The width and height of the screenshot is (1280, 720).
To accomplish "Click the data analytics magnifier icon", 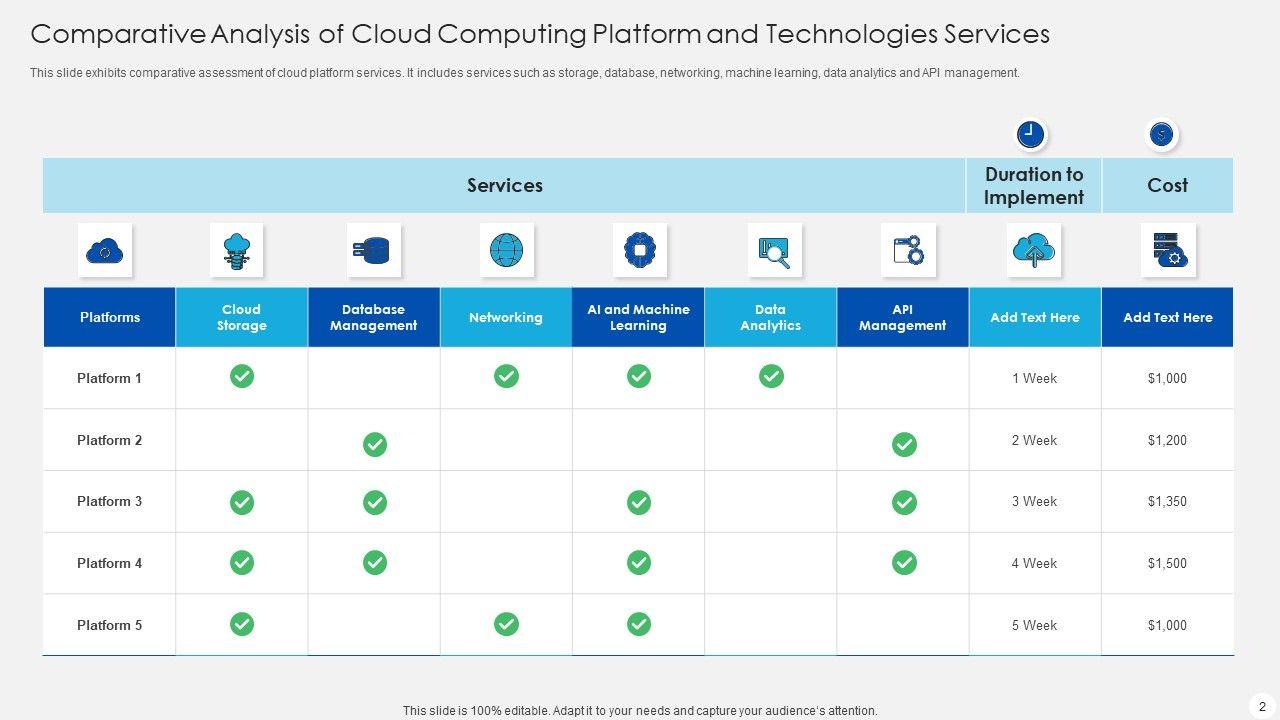I will click(x=775, y=250).
